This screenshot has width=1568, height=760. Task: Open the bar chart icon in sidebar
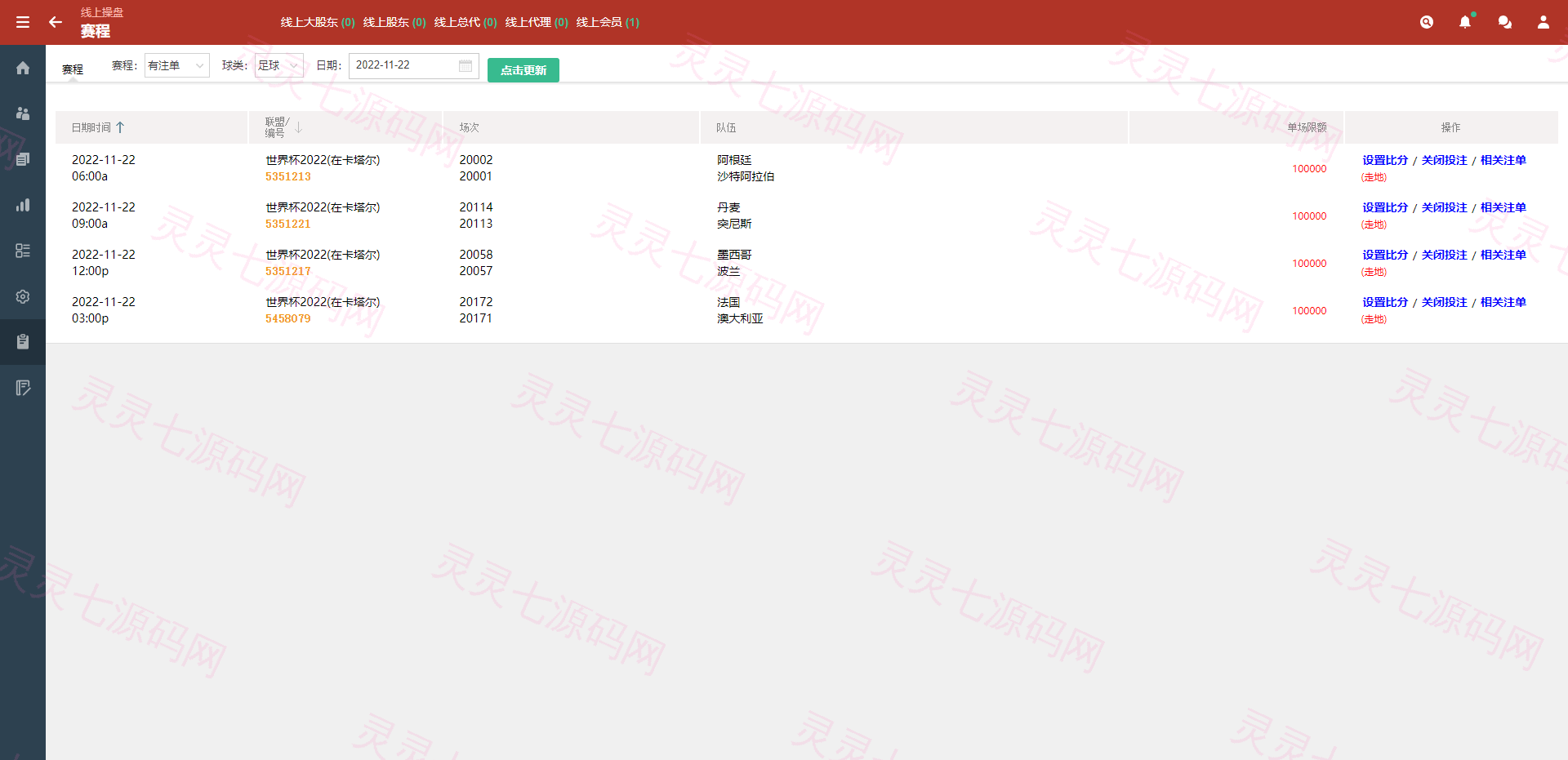coord(23,205)
